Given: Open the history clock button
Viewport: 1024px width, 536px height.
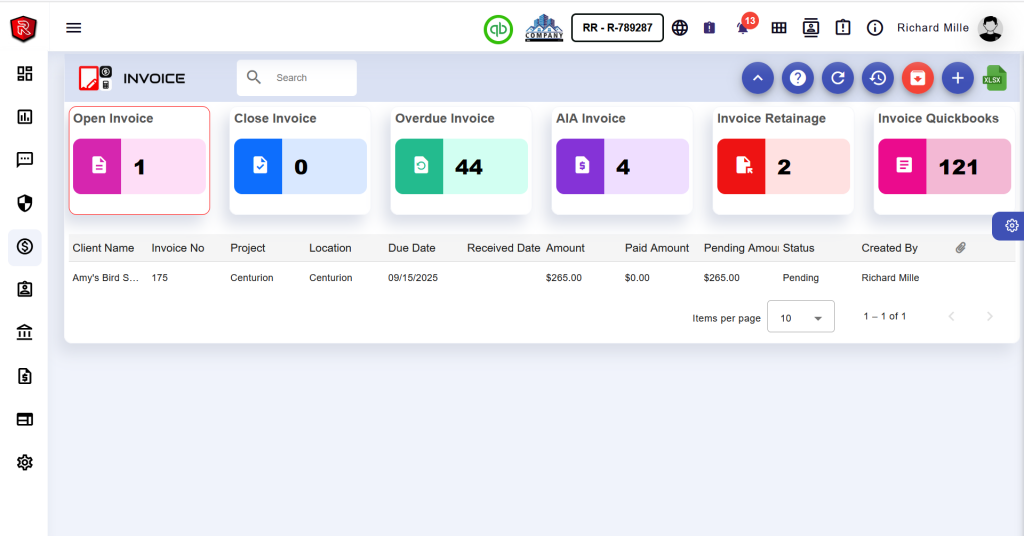Looking at the screenshot, I should pos(877,78).
